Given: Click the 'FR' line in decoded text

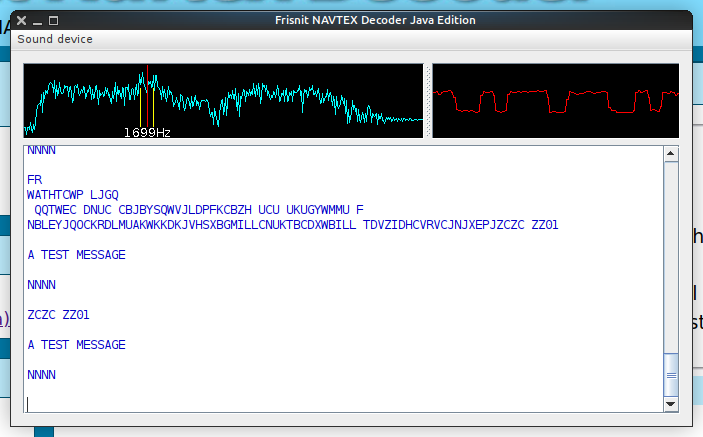Looking at the screenshot, I should pyautogui.click(x=35, y=180).
